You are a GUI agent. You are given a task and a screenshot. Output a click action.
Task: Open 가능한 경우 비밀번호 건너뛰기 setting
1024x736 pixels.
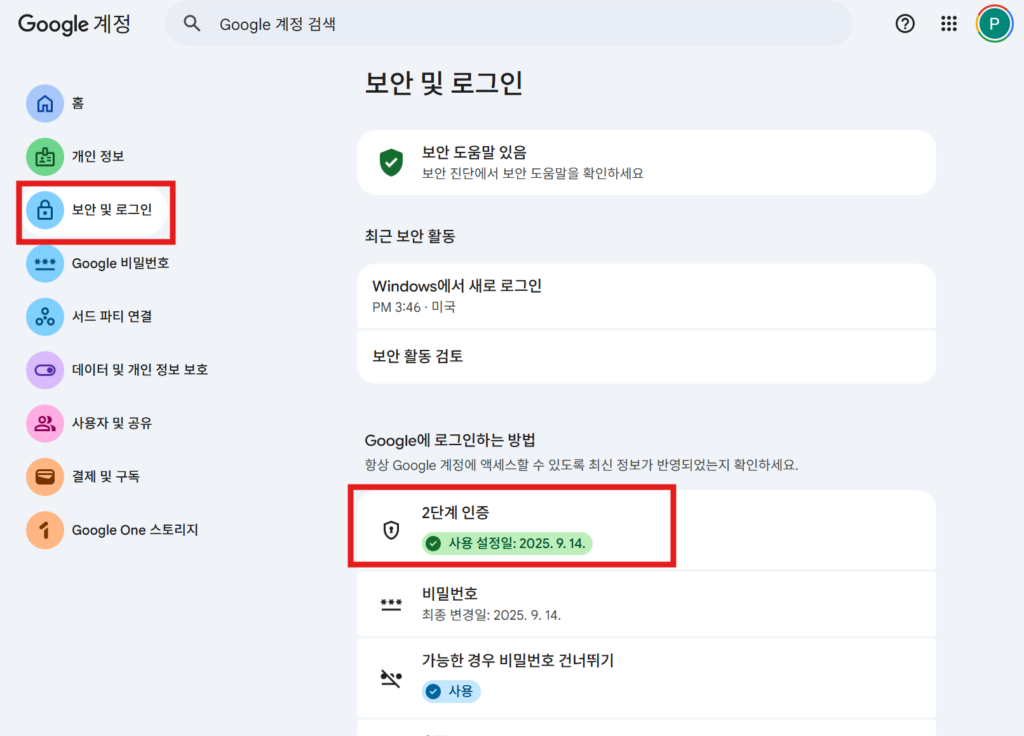tap(645, 676)
